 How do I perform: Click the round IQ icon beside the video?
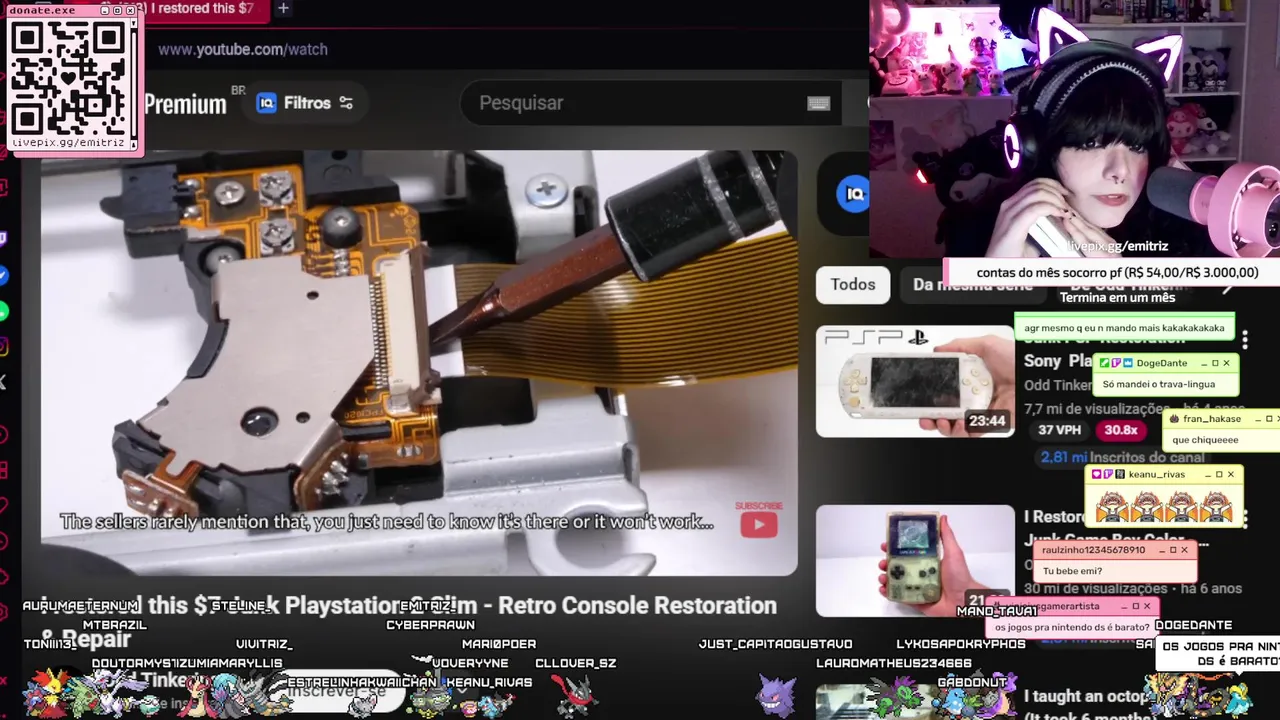pos(853,194)
